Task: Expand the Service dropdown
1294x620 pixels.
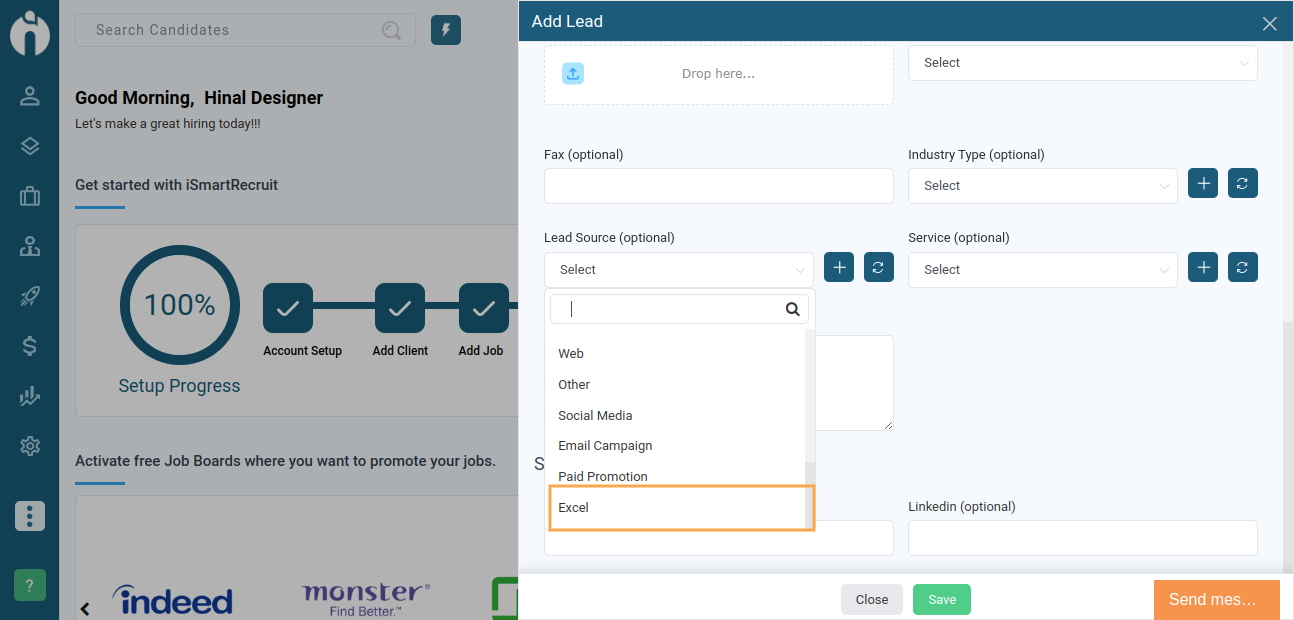Action: pos(1043,270)
